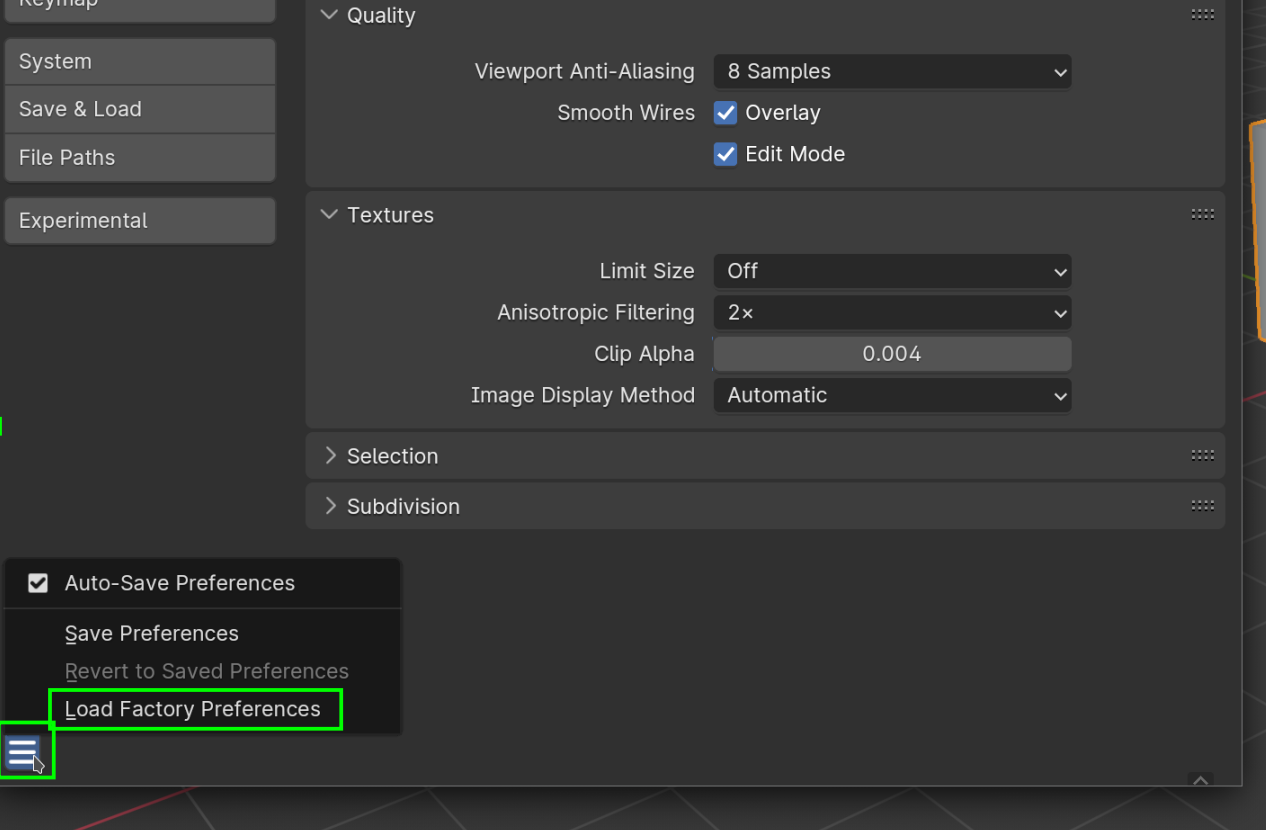This screenshot has width=1266, height=830.
Task: Open Viewport Anti-Aliasing samples dropdown
Action: pyautogui.click(x=891, y=72)
